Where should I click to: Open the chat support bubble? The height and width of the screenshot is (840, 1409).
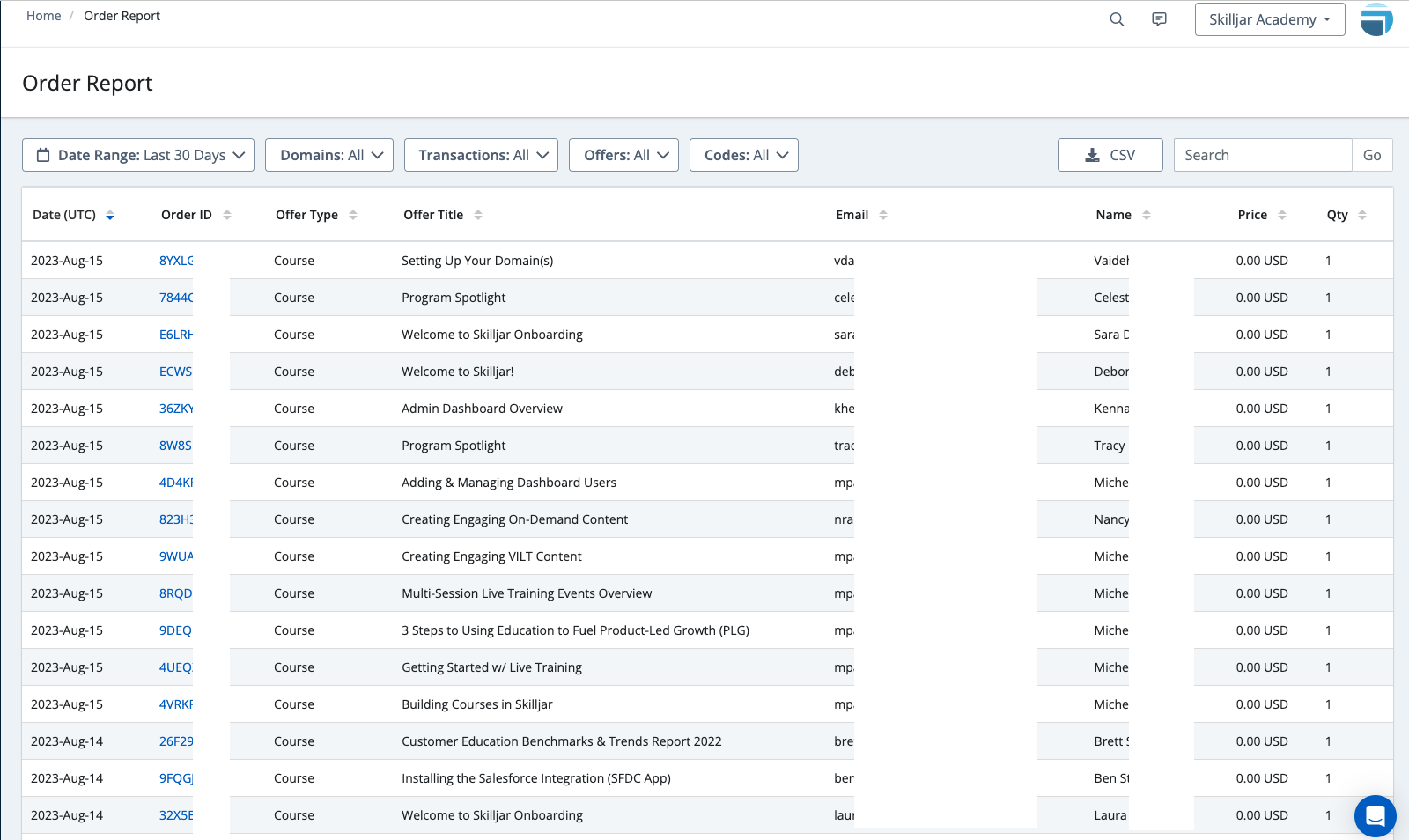1375,816
